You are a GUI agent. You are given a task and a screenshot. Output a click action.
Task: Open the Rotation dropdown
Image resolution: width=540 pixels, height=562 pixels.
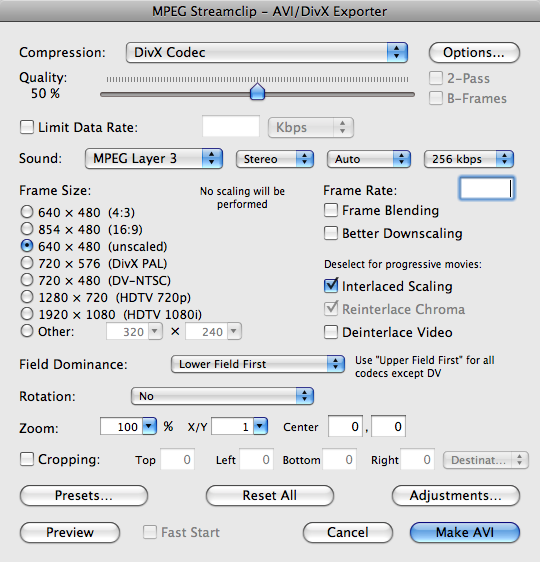222,396
